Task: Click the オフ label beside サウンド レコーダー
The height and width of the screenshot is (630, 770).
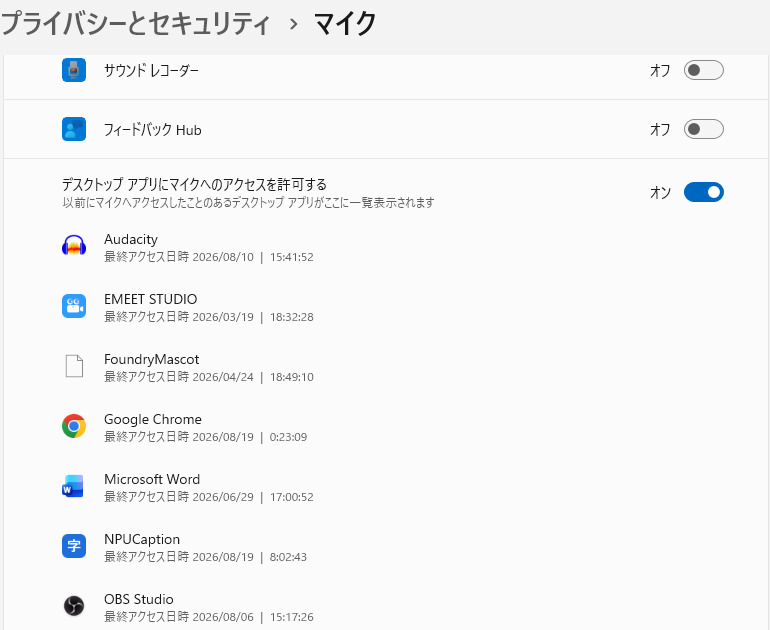Action: (660, 70)
